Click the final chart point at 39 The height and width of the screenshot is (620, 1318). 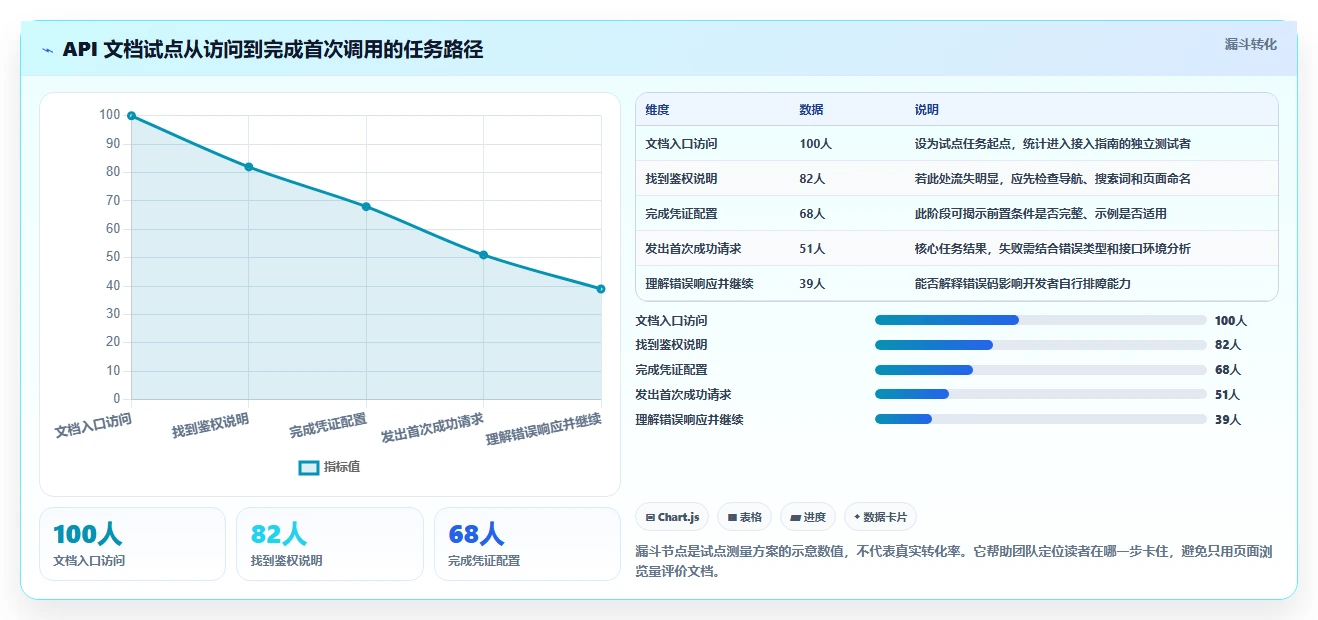coord(601,289)
